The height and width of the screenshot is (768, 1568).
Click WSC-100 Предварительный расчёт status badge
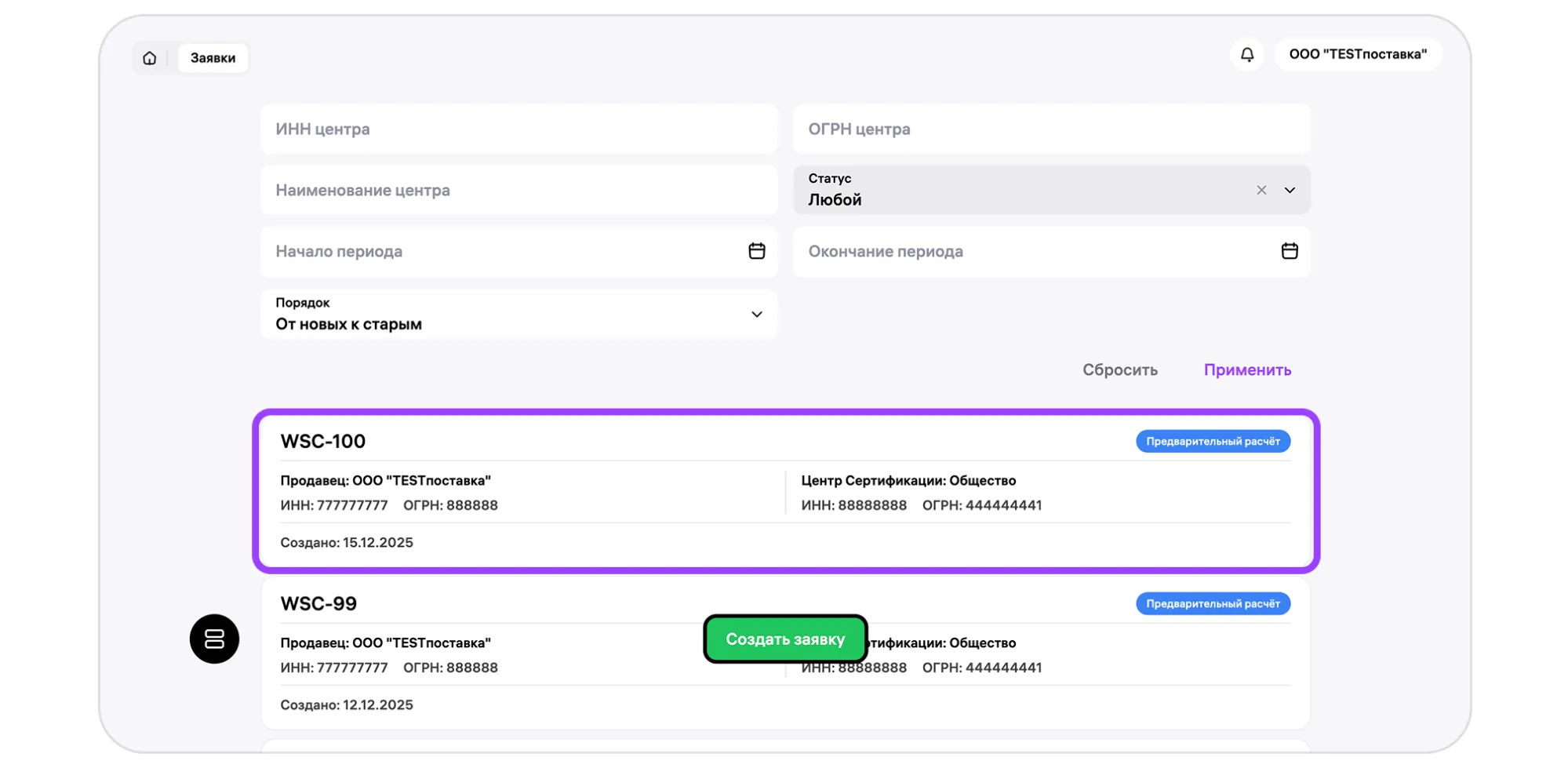1212,442
